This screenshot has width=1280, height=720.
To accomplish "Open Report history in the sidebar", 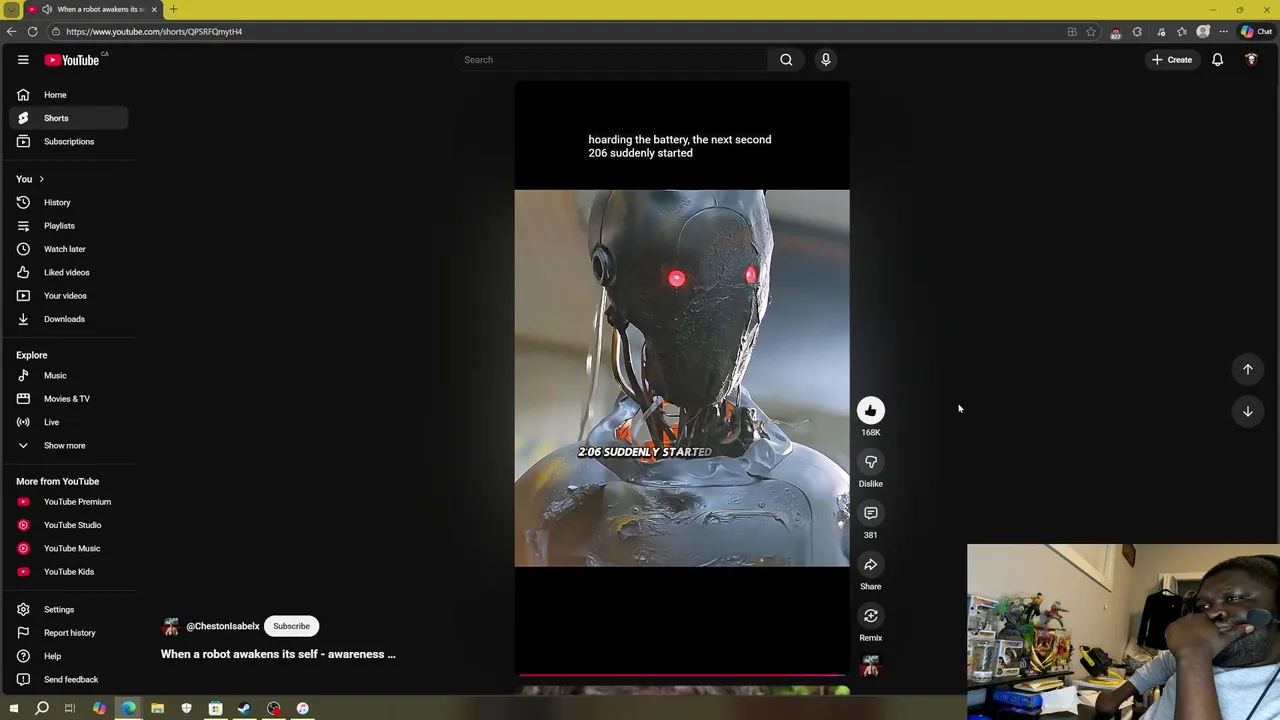I will pos(69,633).
